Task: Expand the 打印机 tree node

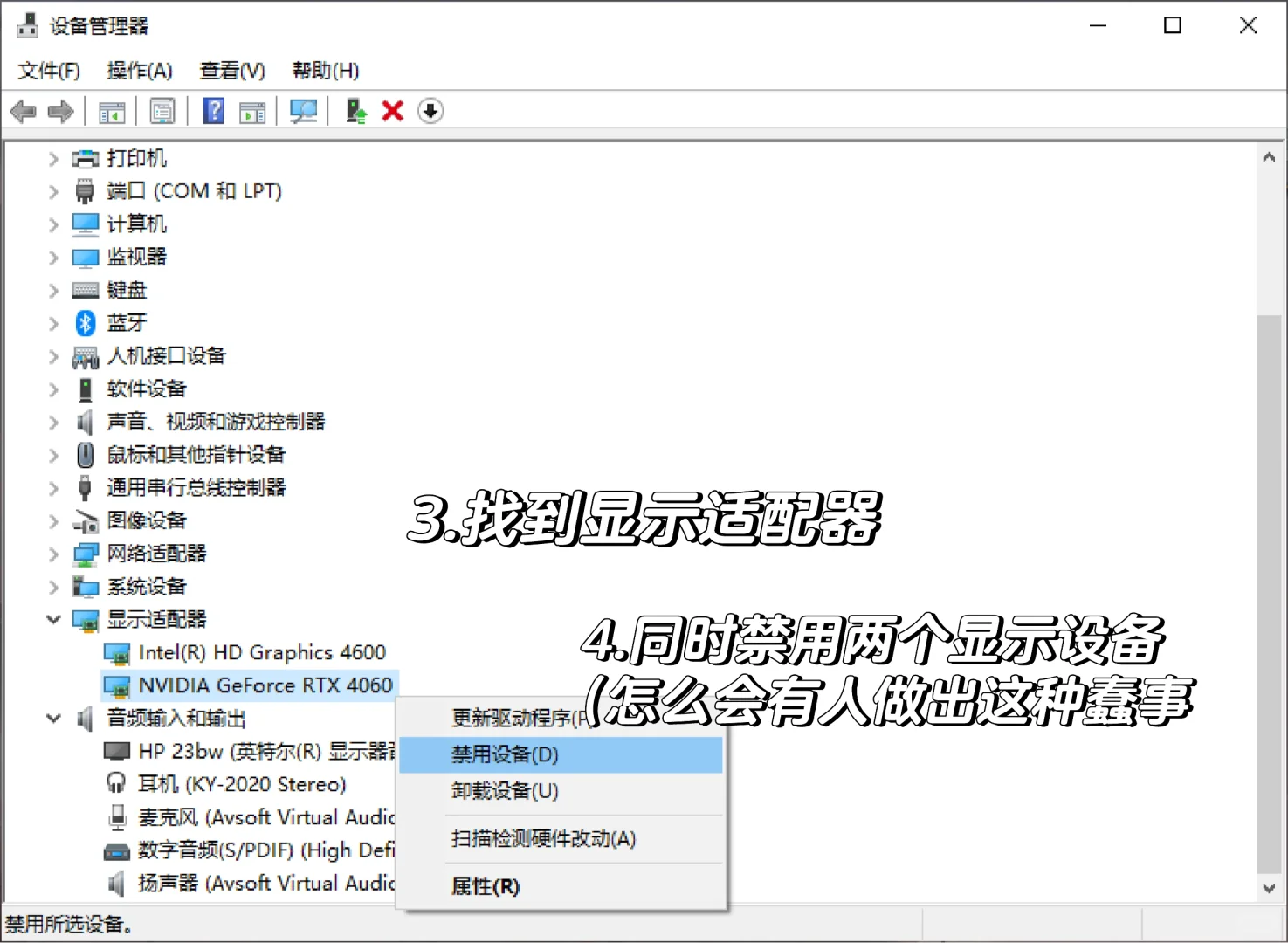Action: point(53,159)
